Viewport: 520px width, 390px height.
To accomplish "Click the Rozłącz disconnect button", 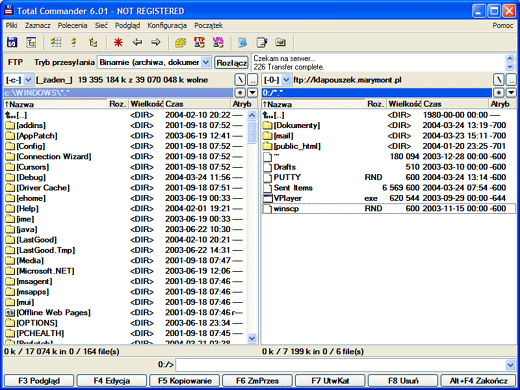I will pos(232,63).
